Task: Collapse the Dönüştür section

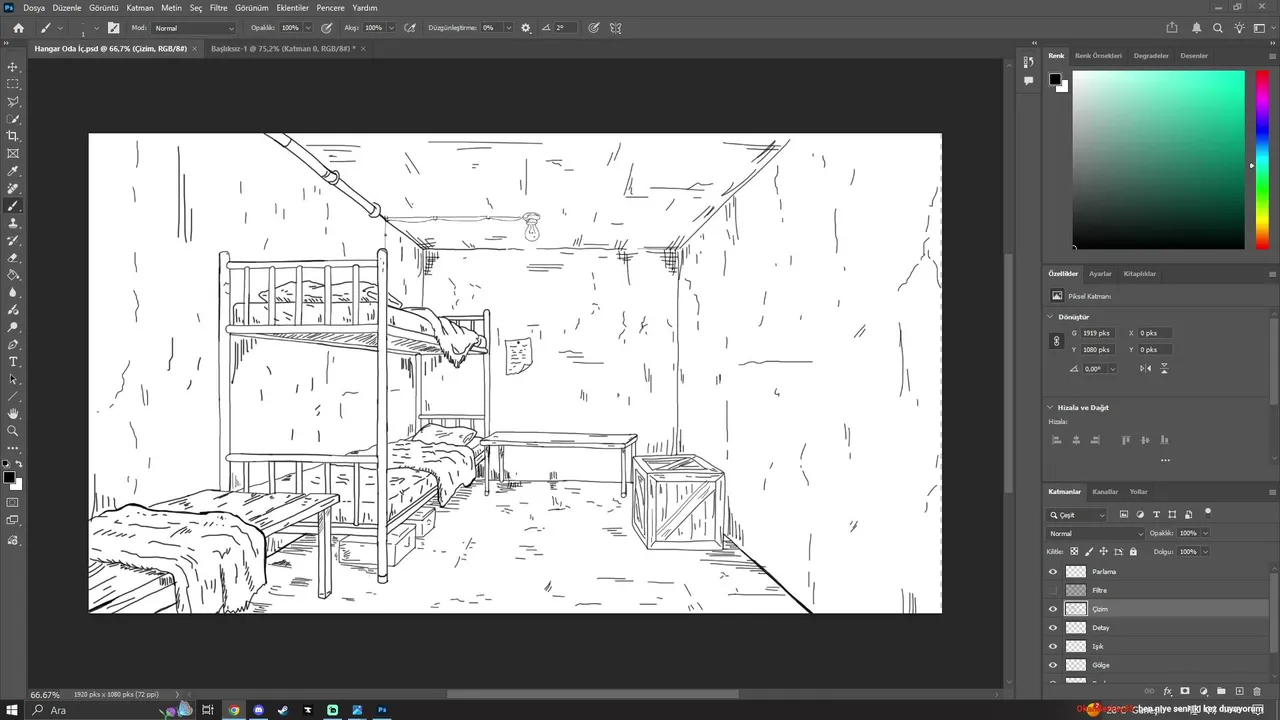Action: pyautogui.click(x=1050, y=316)
